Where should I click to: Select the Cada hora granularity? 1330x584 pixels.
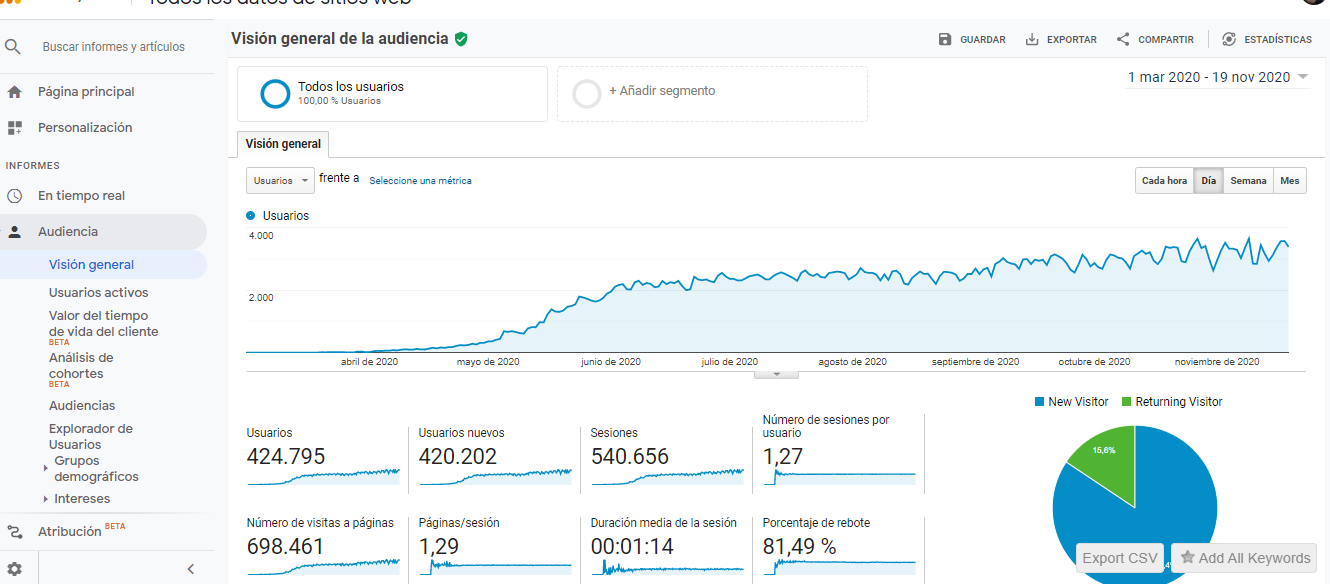[x=1164, y=181]
